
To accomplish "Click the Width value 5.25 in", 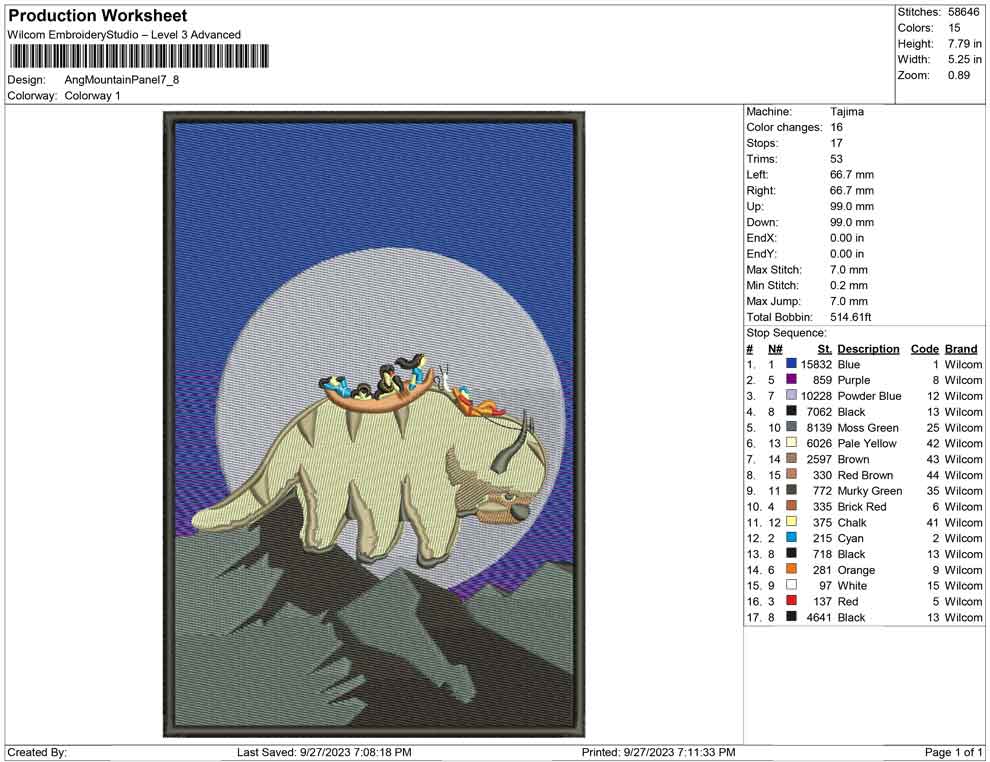I will tap(965, 59).
